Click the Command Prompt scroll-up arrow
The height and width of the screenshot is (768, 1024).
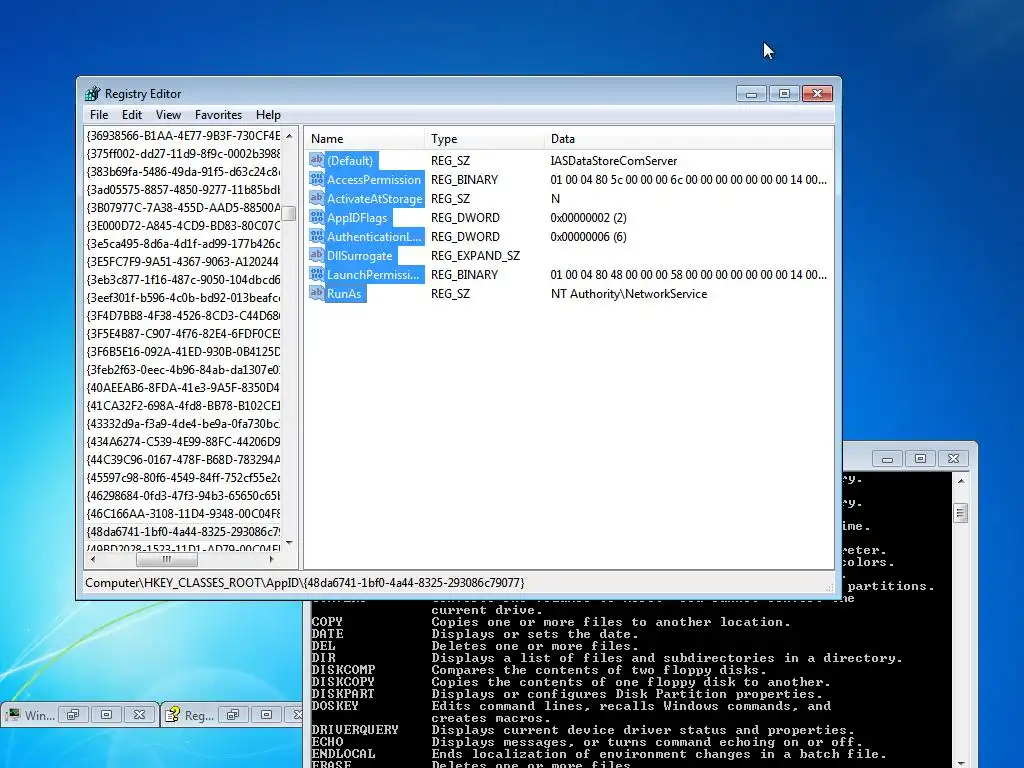pos(961,481)
